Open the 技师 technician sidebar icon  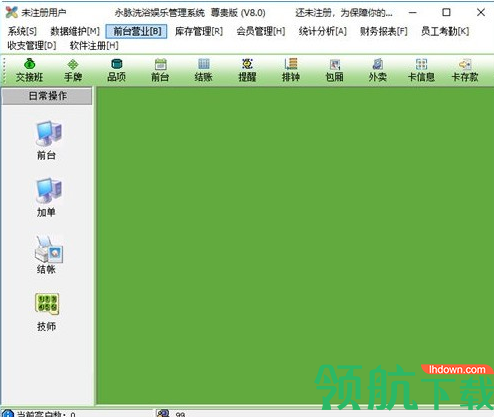(47, 312)
